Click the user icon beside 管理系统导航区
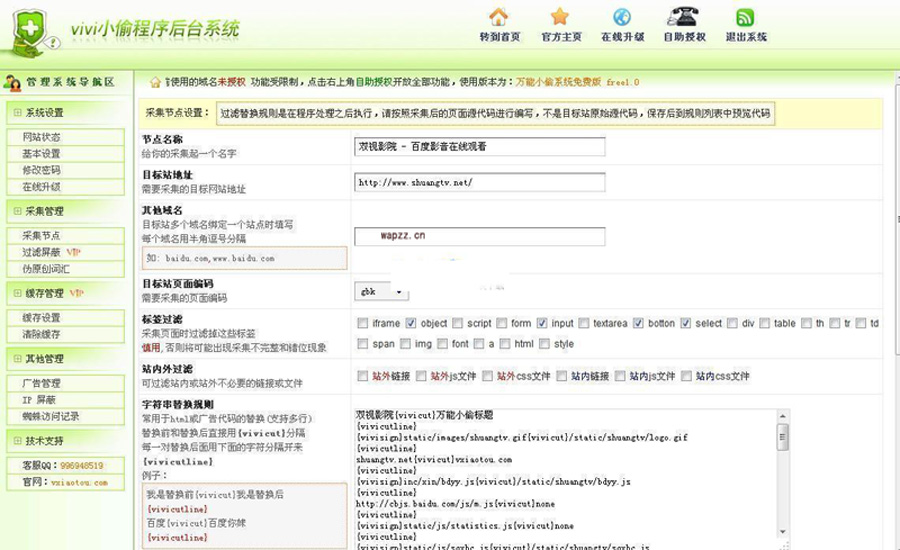Image resolution: width=900 pixels, height=550 pixels. click(13, 82)
